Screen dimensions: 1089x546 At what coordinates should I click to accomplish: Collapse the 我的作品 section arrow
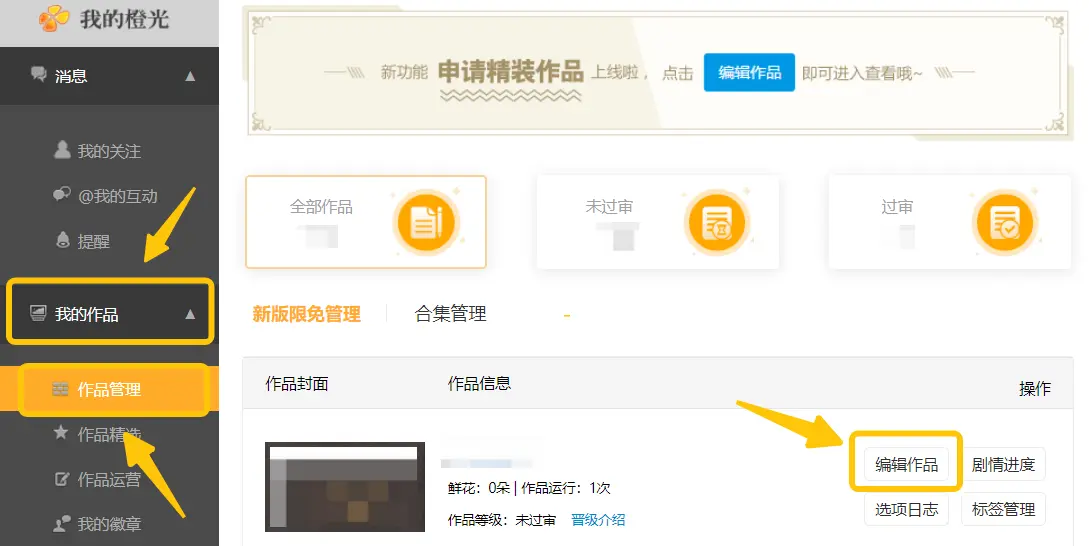coord(190,314)
